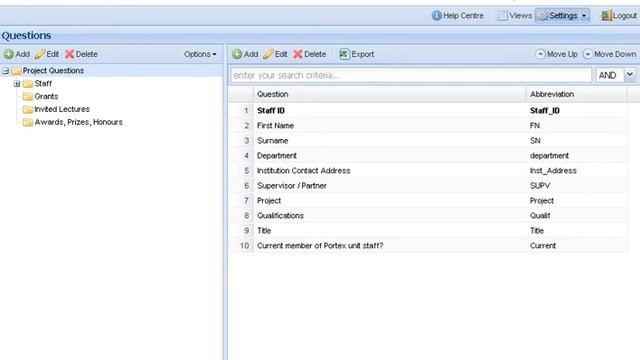Export the questions list
Image resolution: width=640 pixels, height=360 pixels.
coord(356,54)
